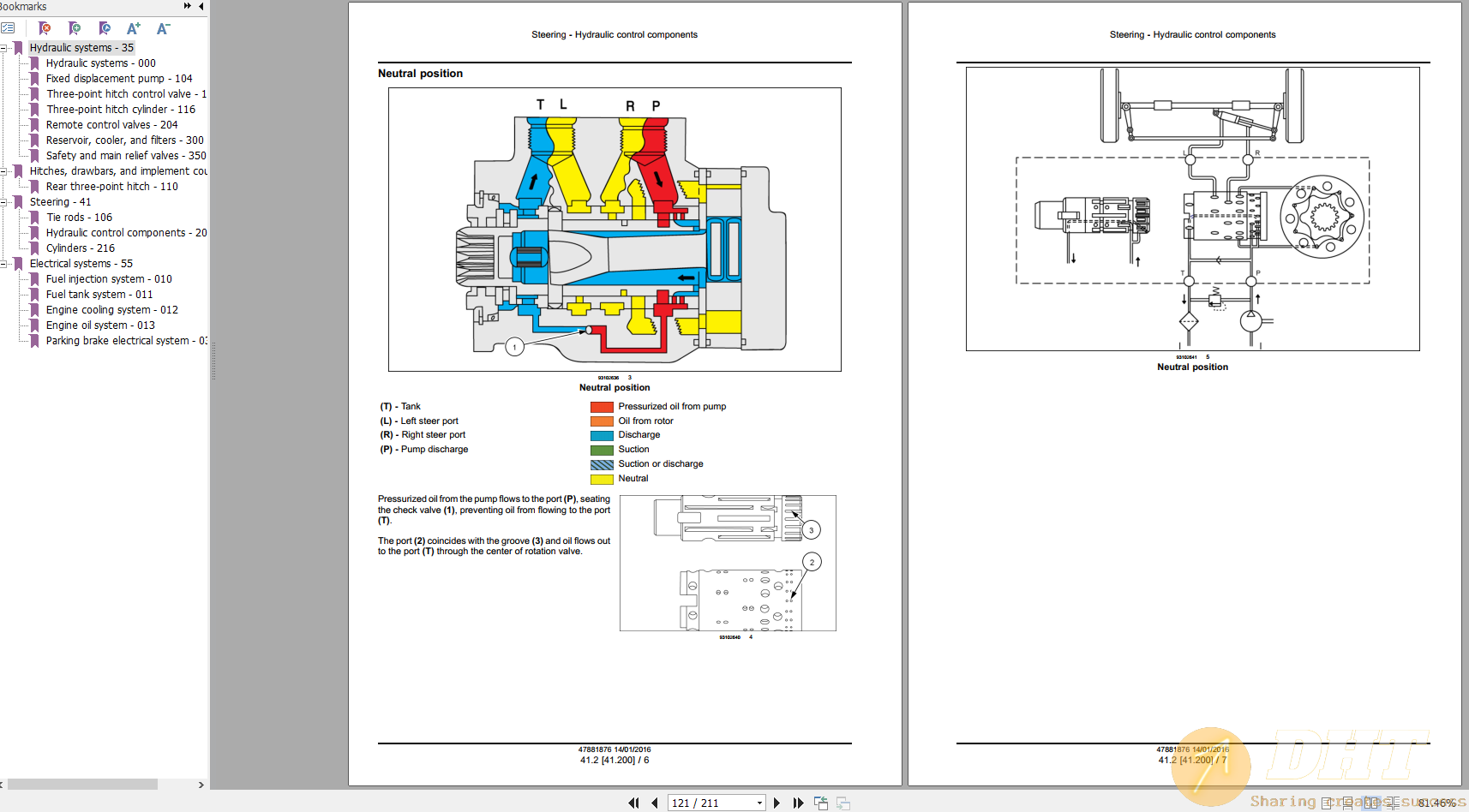The width and height of the screenshot is (1469, 812).
Task: Jump to Fuel injection system - 010
Action: (x=108, y=278)
